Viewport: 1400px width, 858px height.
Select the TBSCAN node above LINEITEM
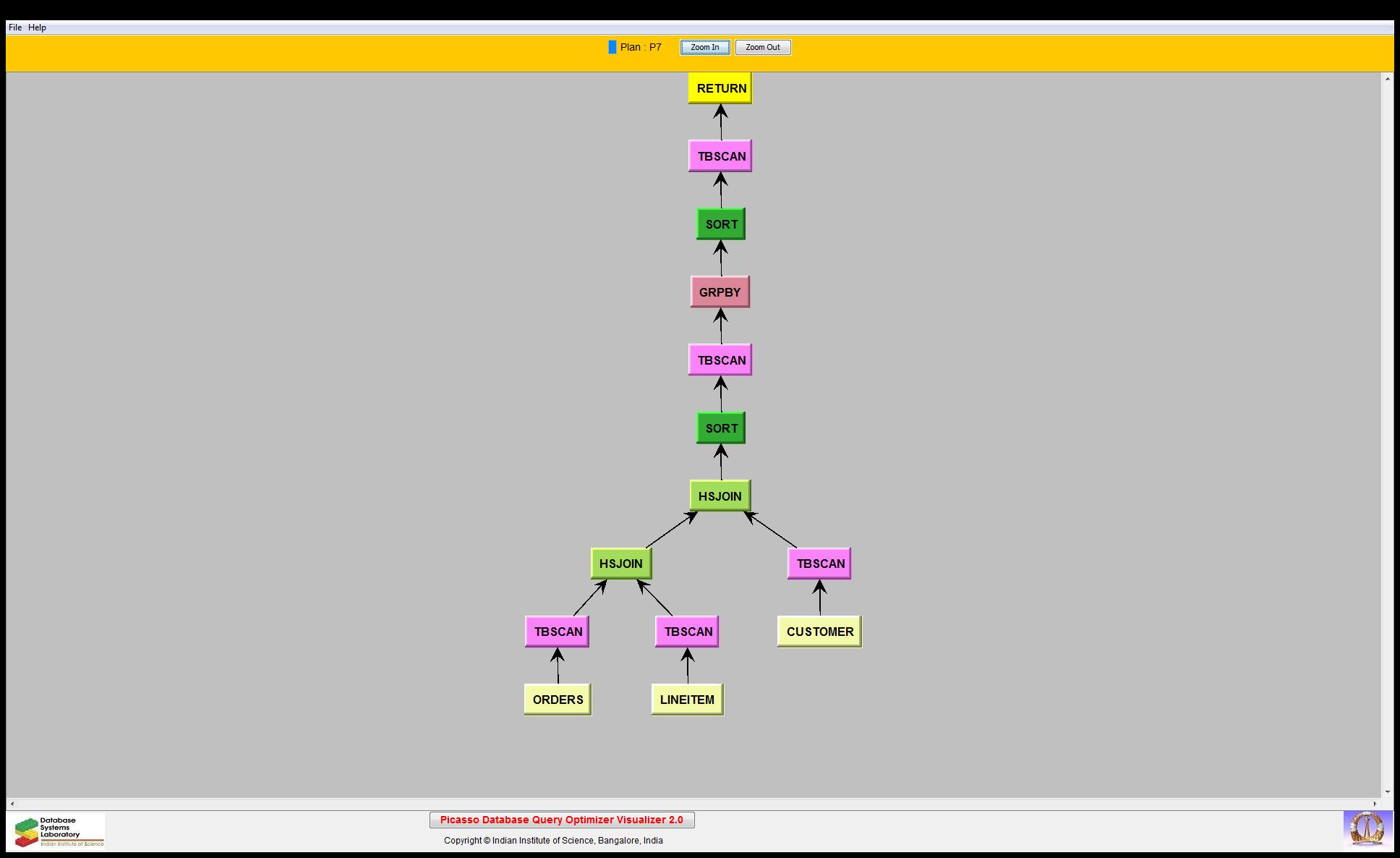click(x=687, y=632)
